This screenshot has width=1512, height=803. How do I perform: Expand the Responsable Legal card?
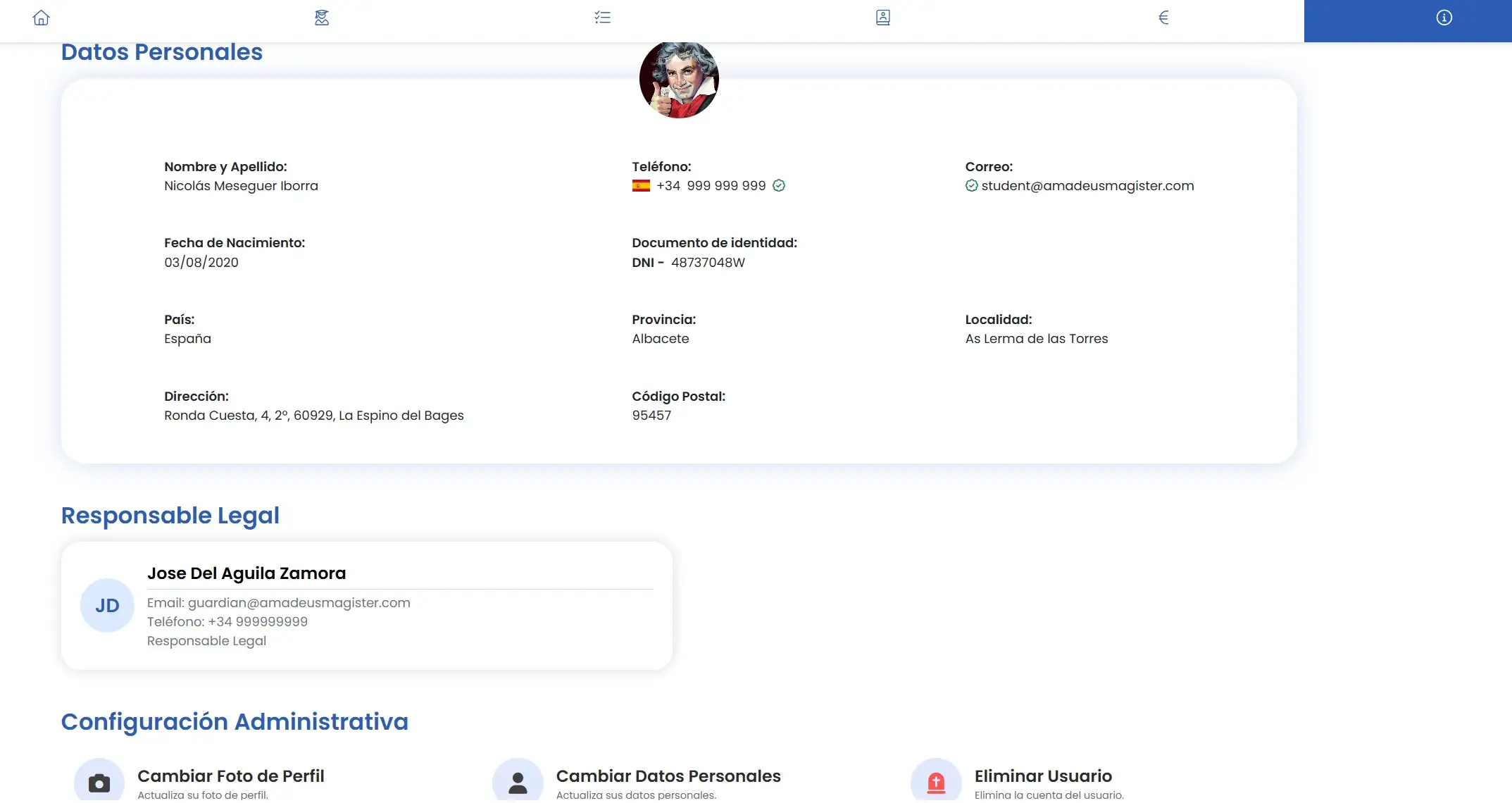(x=368, y=604)
